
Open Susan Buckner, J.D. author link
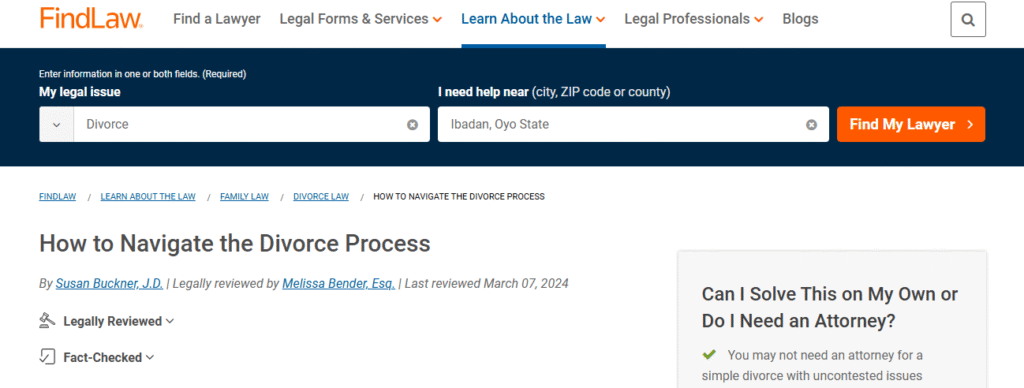(109, 283)
